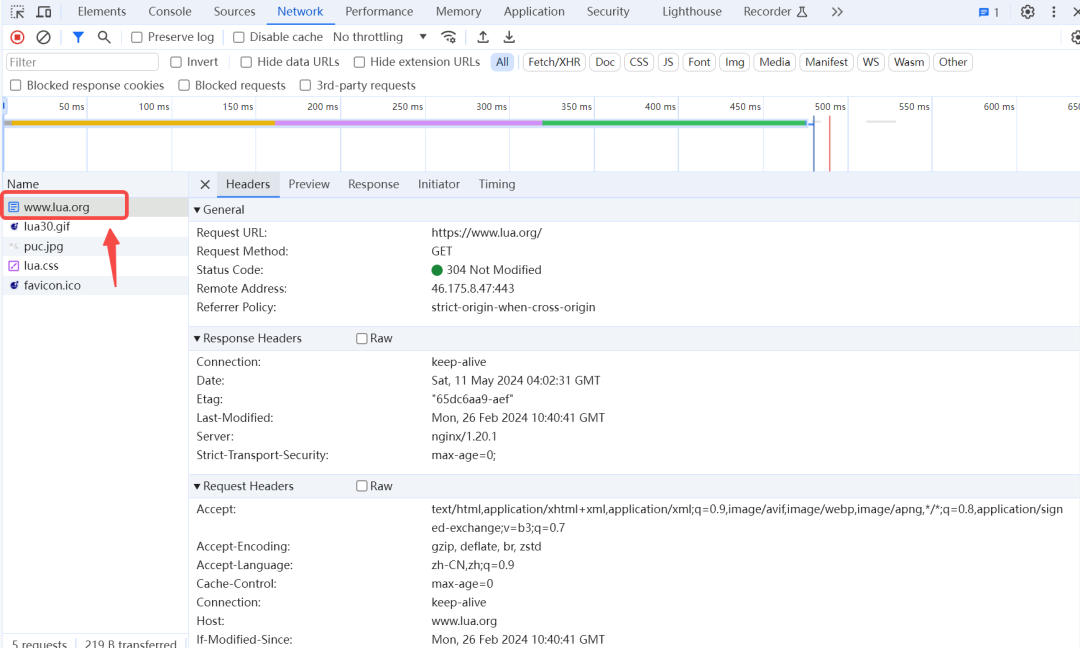Screen dimensions: 1080x648
Task: Tick the Raw checkbox for Response Headers
Action: (x=362, y=339)
